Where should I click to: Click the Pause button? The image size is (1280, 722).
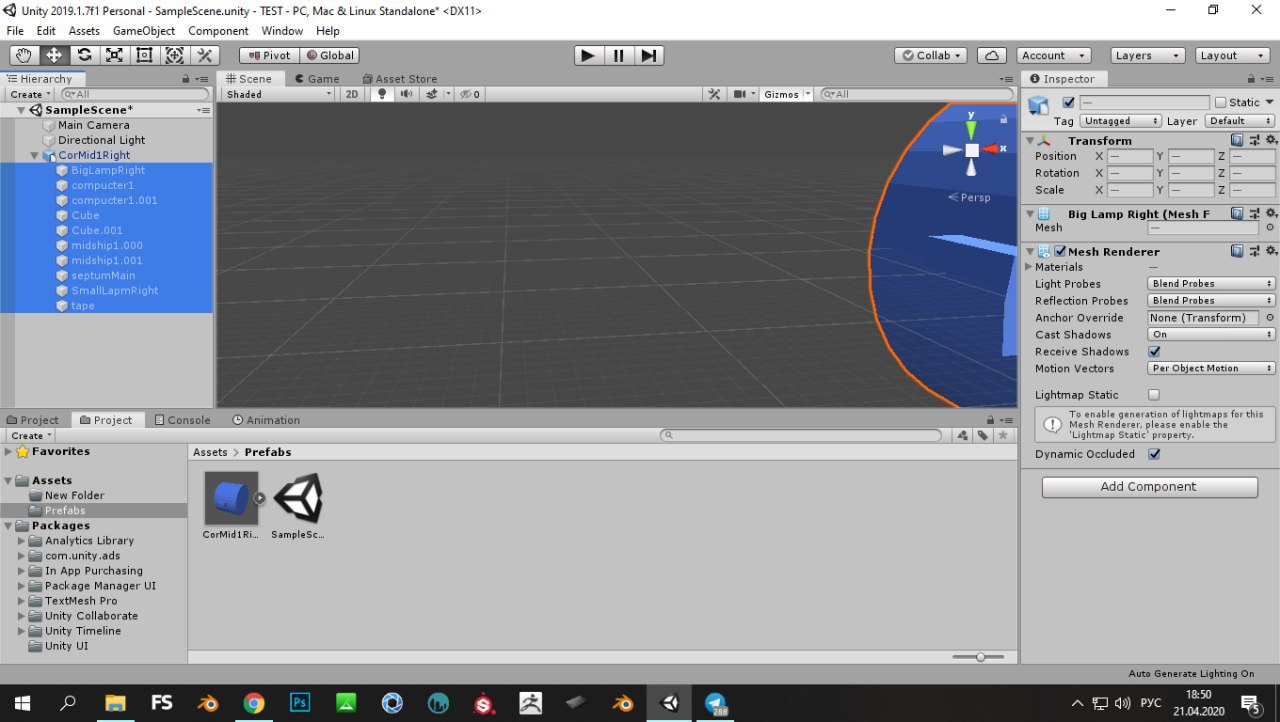[x=619, y=56]
